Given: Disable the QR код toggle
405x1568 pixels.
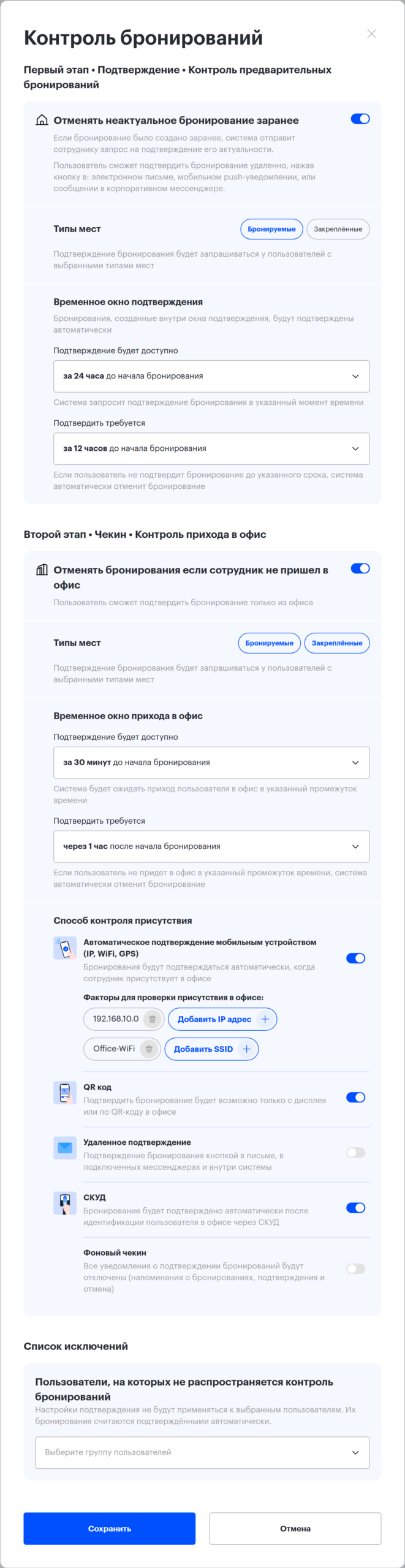Looking at the screenshot, I should 356,1098.
